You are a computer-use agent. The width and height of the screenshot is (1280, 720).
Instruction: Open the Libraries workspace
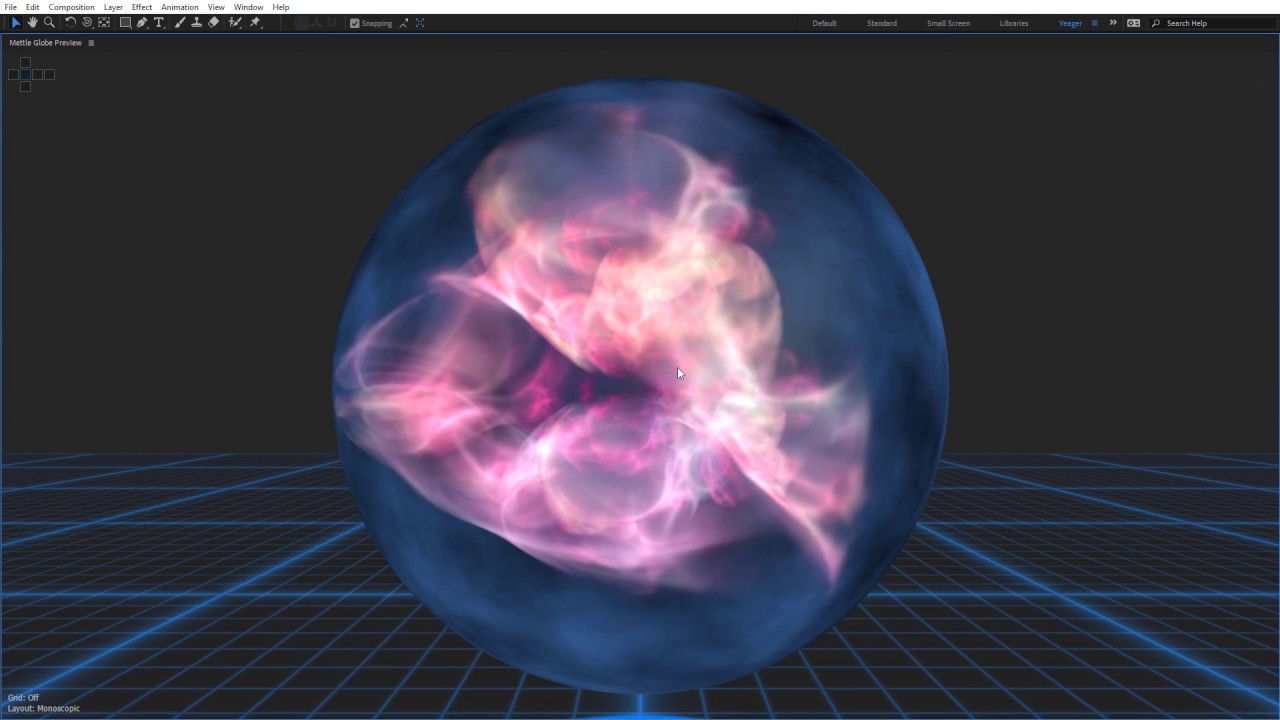(1013, 22)
